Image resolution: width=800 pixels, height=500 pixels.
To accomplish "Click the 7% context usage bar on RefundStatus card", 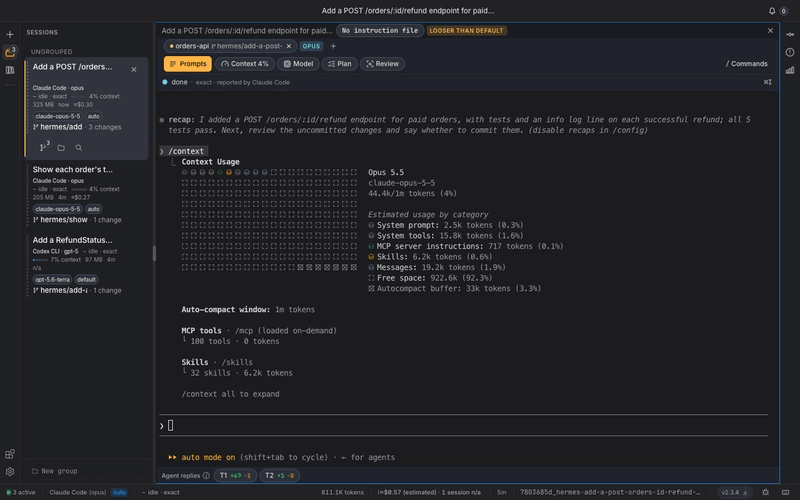I will 40,260.
